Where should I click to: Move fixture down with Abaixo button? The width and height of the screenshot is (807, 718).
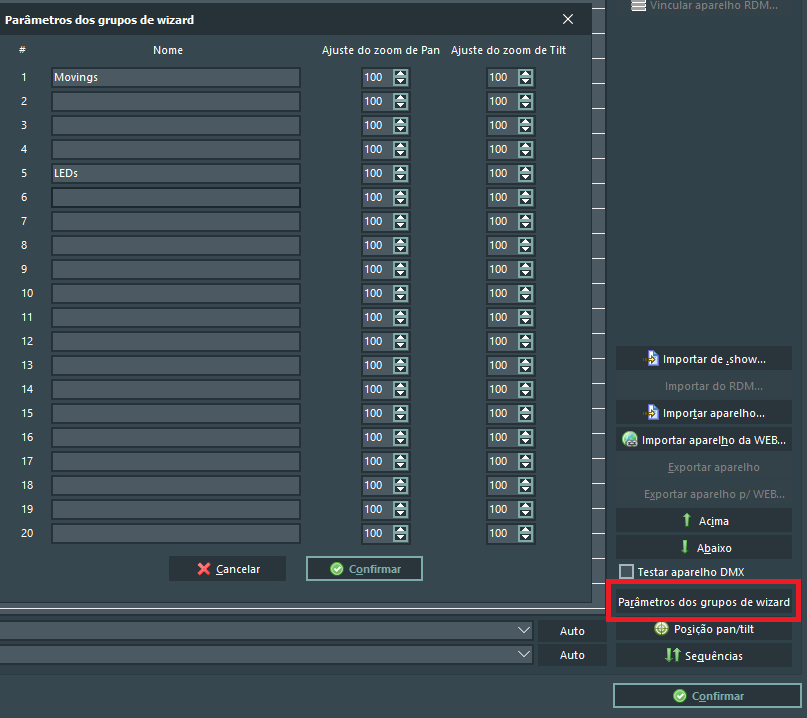[x=703, y=548]
